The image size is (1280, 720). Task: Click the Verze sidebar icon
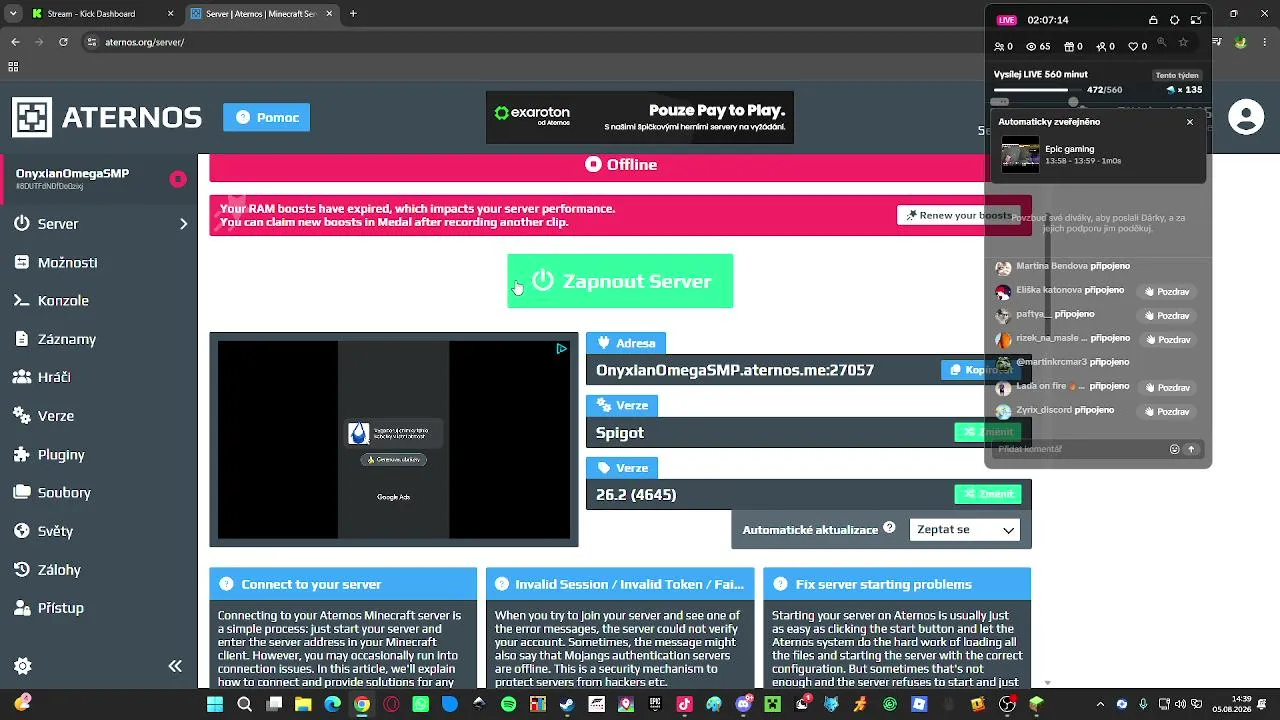[22, 416]
